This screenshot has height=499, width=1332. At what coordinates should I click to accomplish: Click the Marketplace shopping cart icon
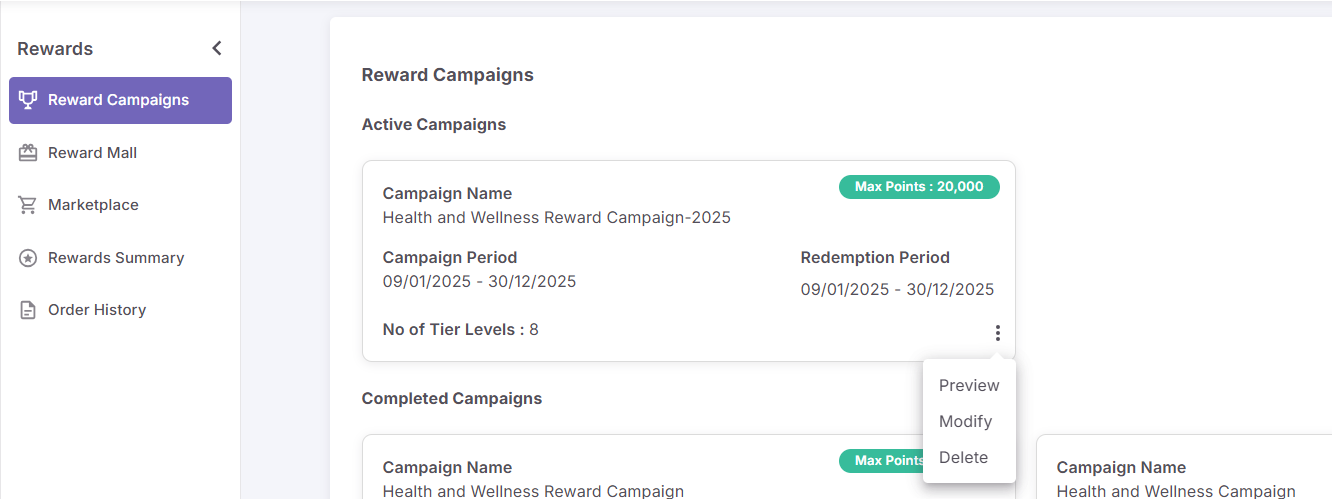[x=28, y=205]
